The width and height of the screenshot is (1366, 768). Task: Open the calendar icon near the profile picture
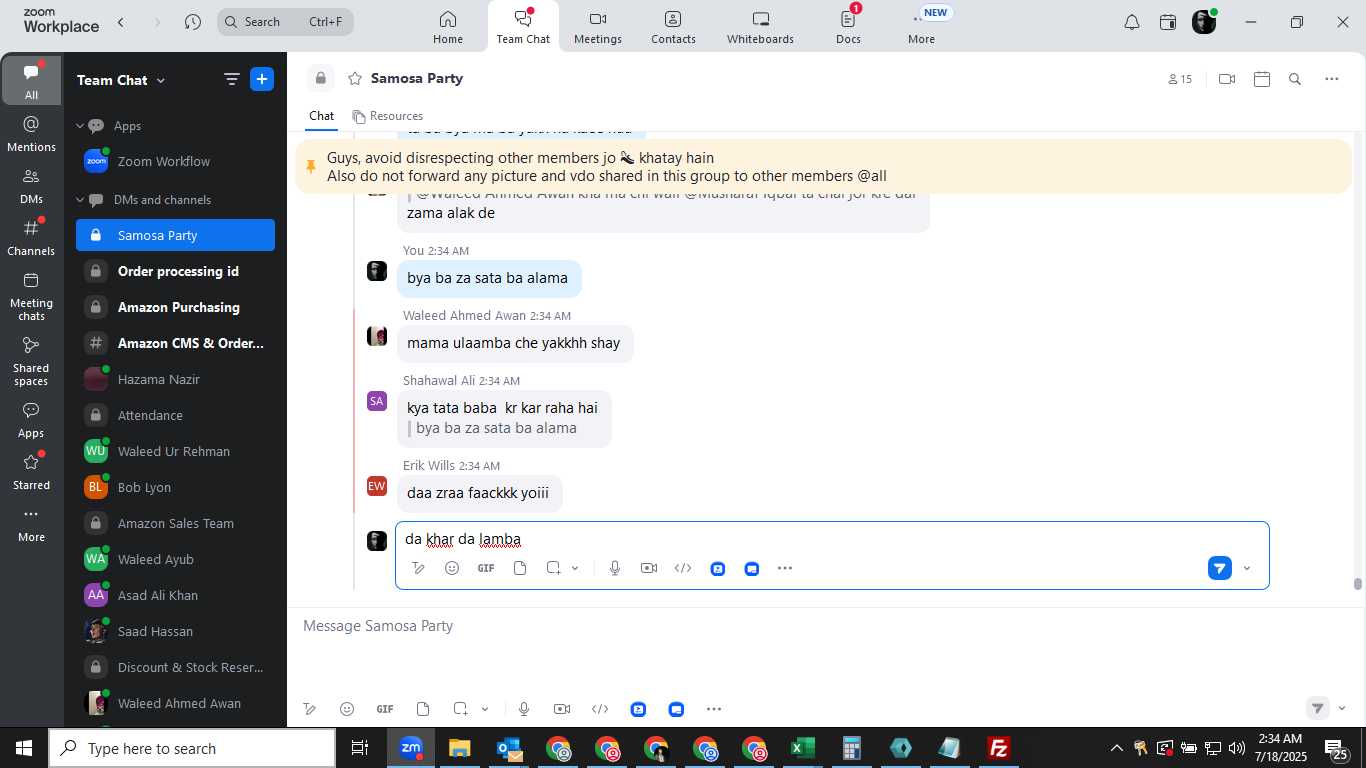click(1167, 22)
